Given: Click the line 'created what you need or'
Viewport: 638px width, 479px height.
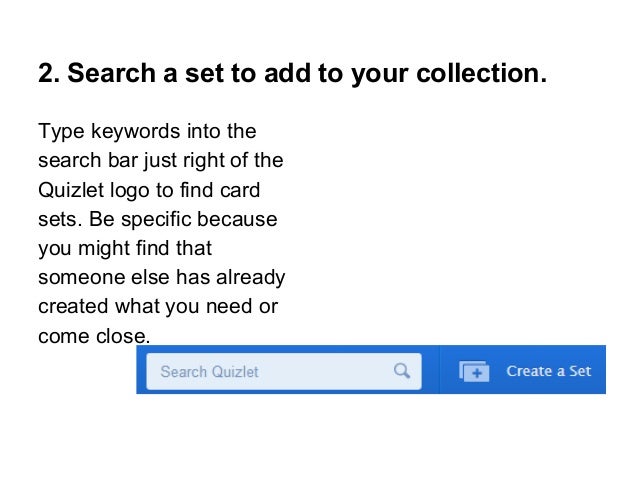Looking at the screenshot, I should pos(158,306).
